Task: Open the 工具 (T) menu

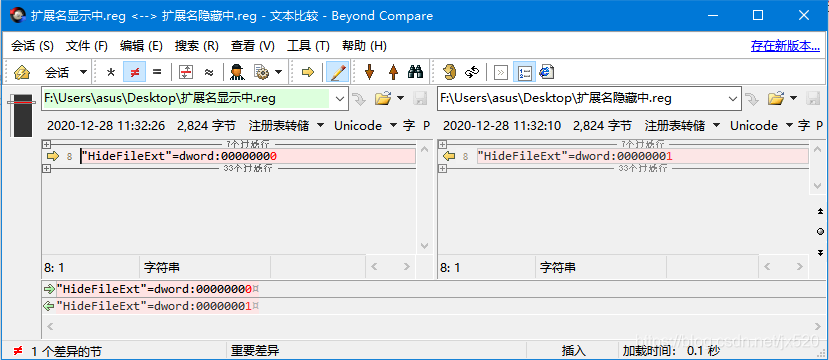Action: (308, 46)
